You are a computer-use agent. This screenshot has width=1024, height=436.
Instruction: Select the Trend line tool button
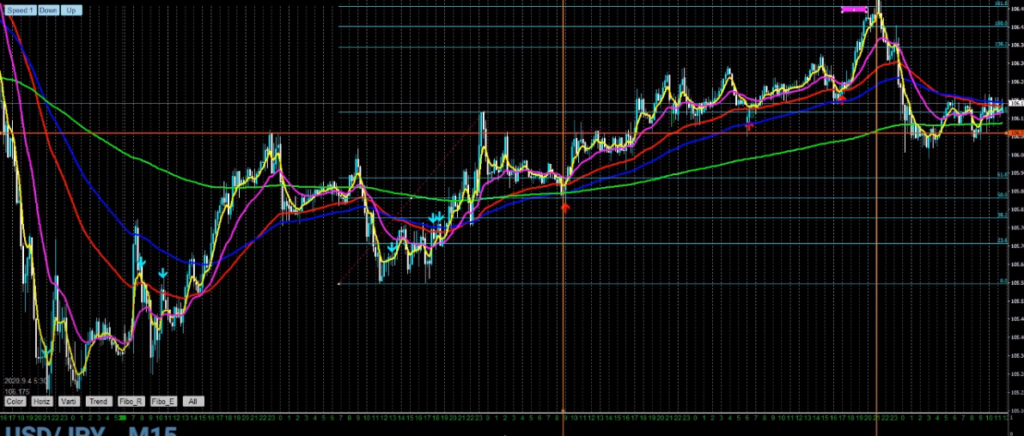pos(99,401)
